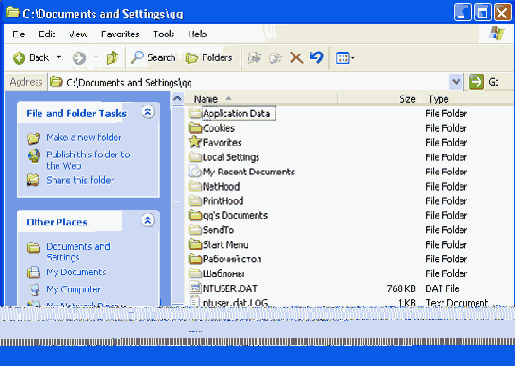Collapse the Other Places panel
Image resolution: width=515 pixels, height=366 pixels.
click(148, 220)
